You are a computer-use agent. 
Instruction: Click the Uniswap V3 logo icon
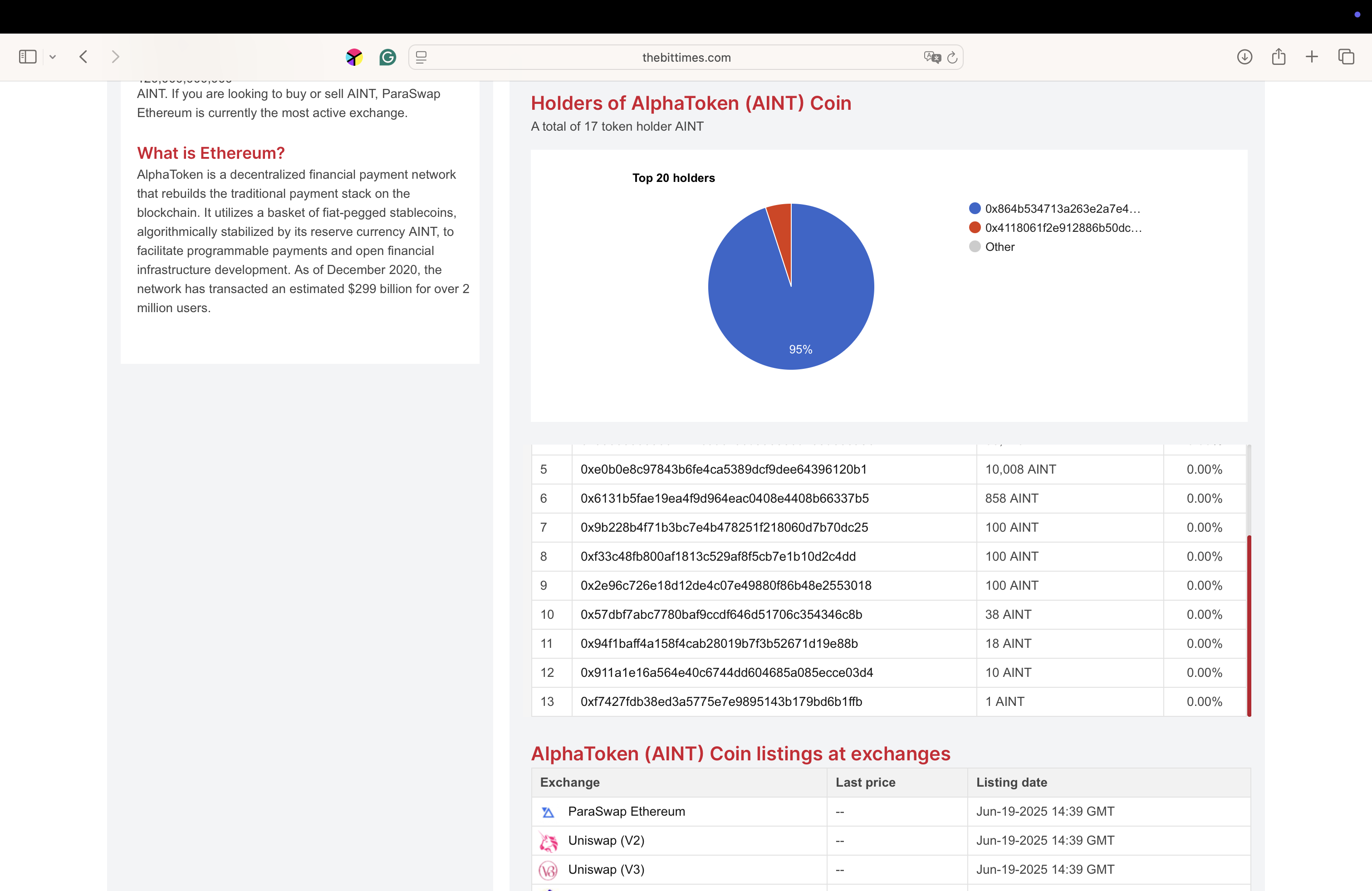[x=548, y=870]
